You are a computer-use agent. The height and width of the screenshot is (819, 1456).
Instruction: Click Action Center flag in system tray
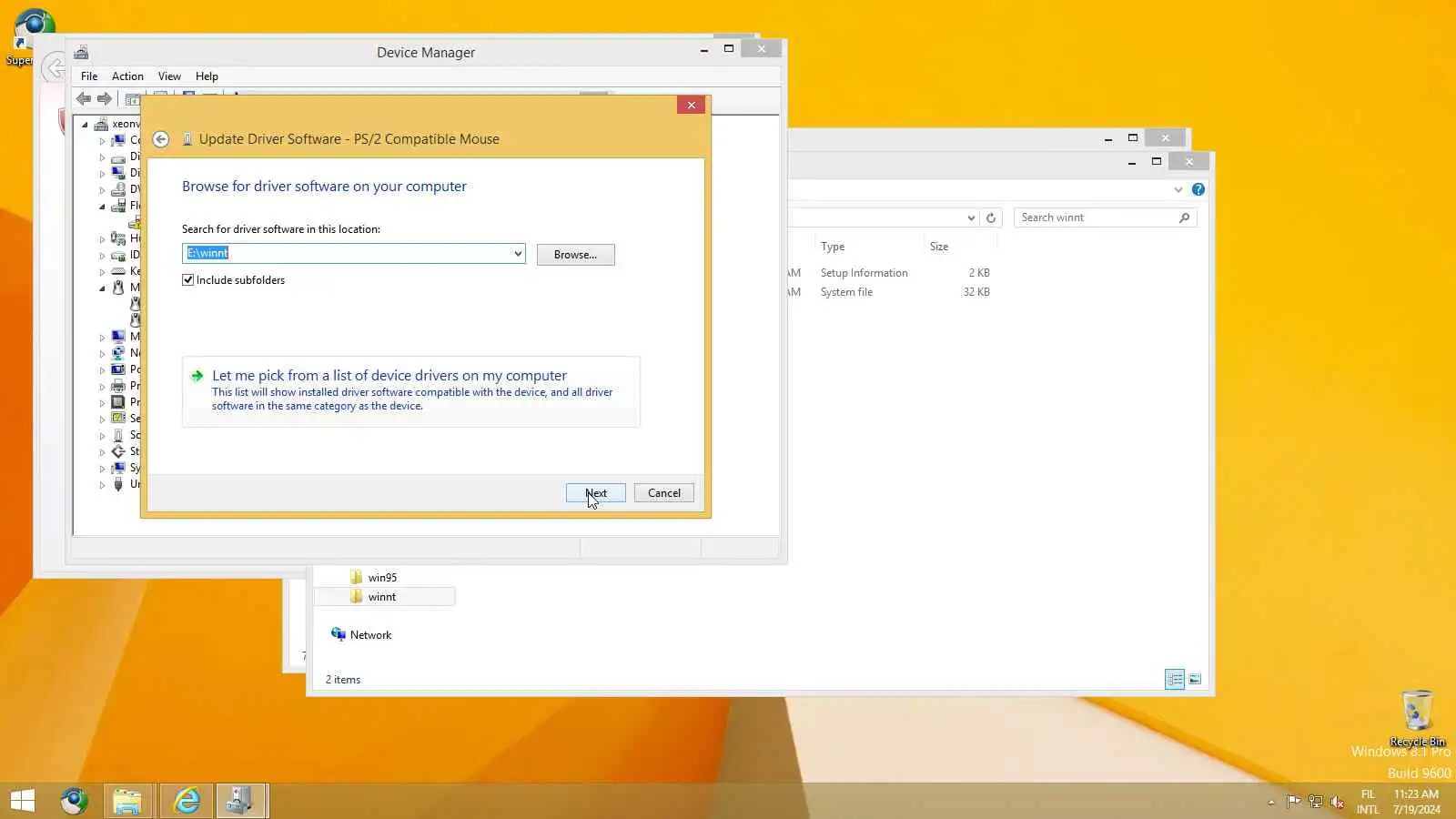(1293, 802)
